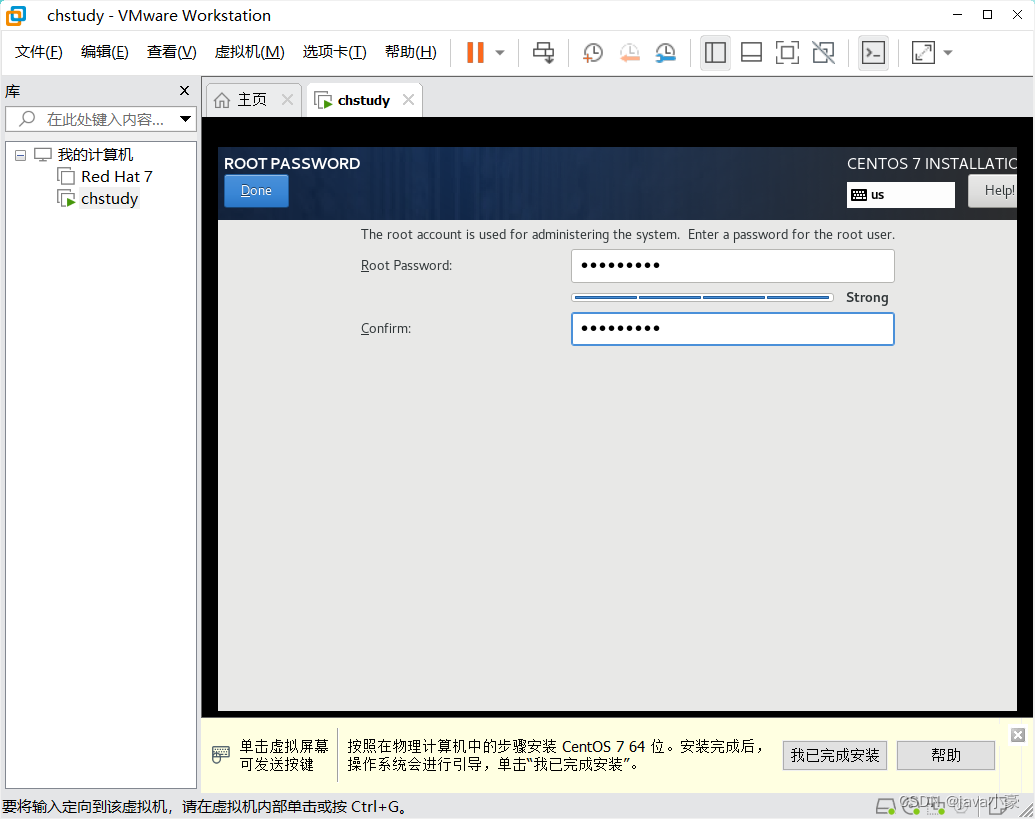Screen dimensions: 1035x819
Task: Click the Unity mode icon
Action: (x=823, y=53)
